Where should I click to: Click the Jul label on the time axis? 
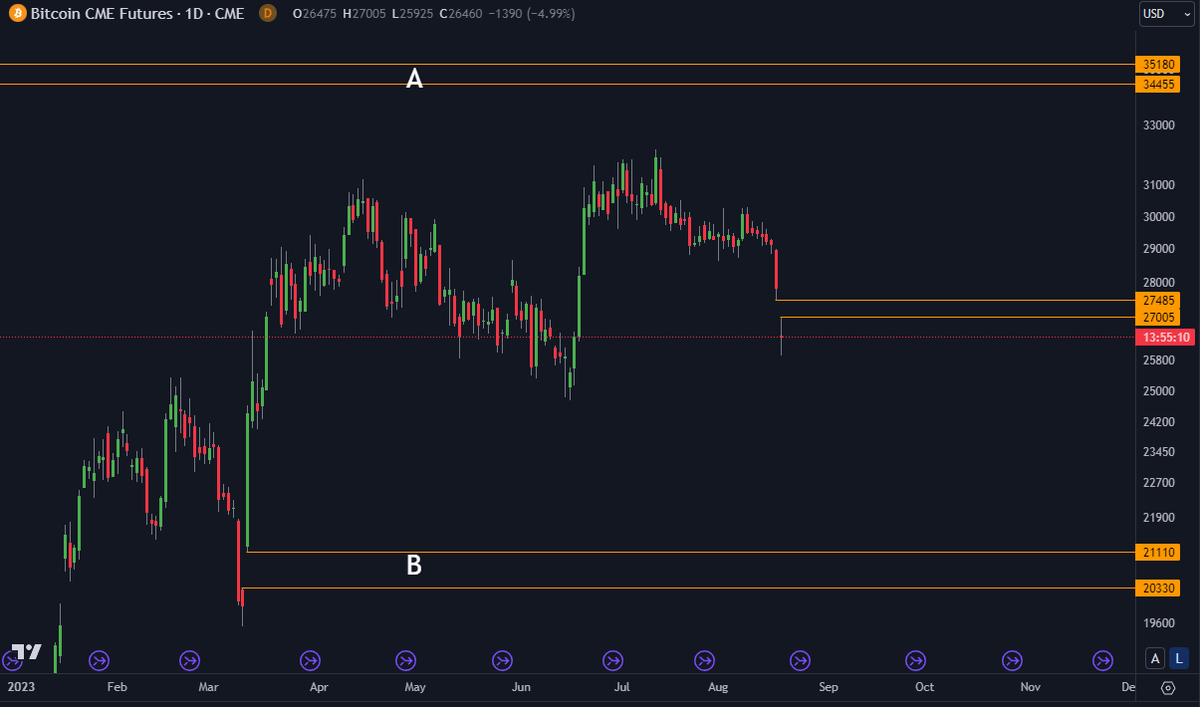(x=622, y=687)
